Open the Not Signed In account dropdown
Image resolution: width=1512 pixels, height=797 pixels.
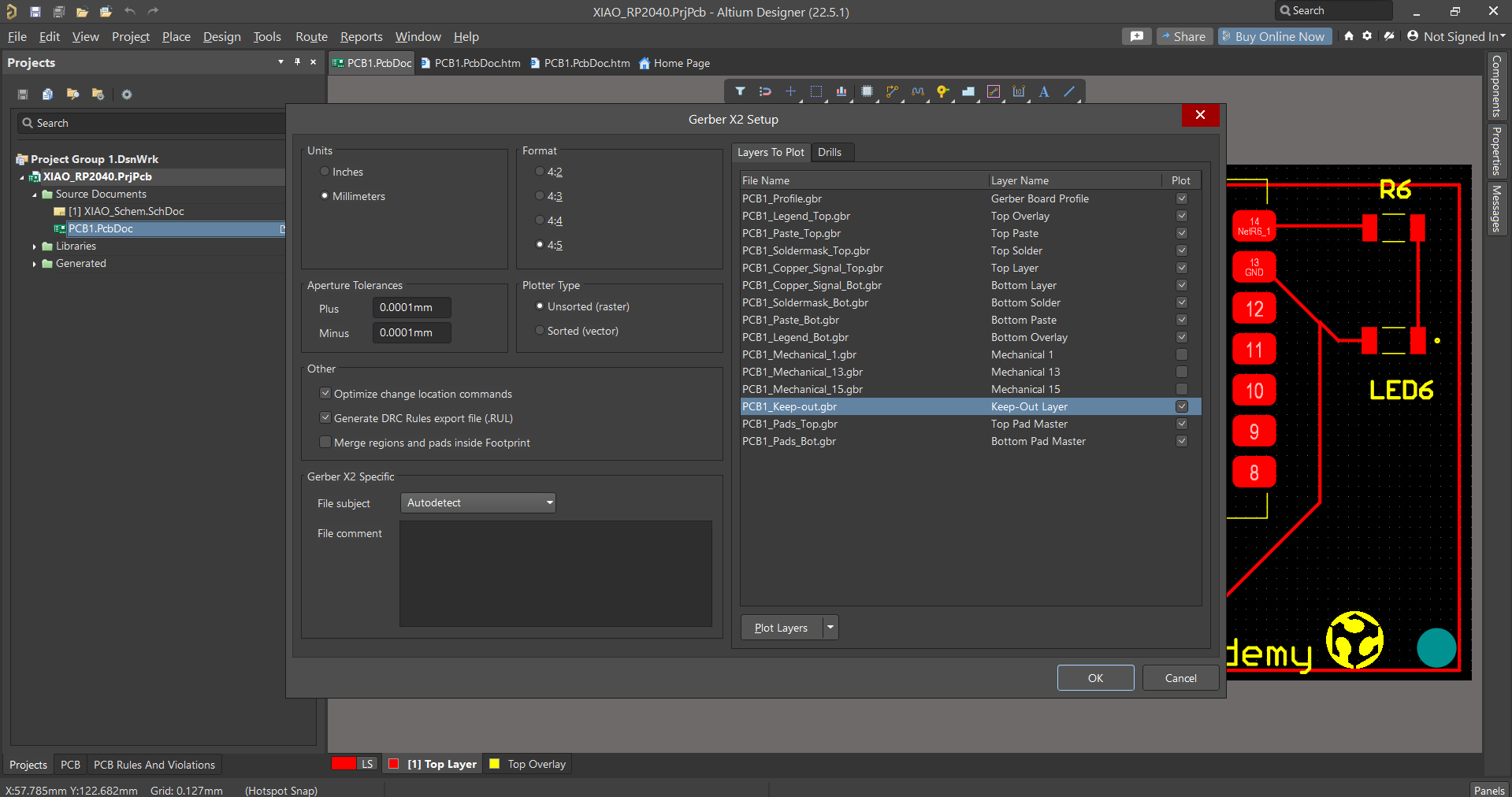(1456, 36)
